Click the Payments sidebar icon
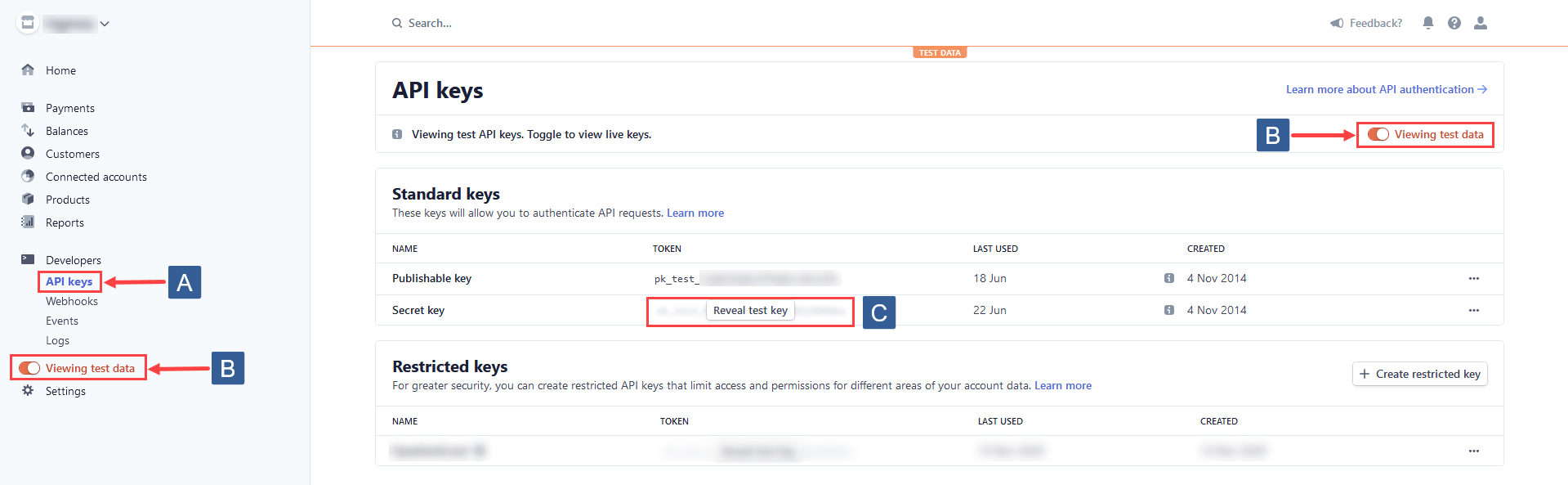 [28, 107]
